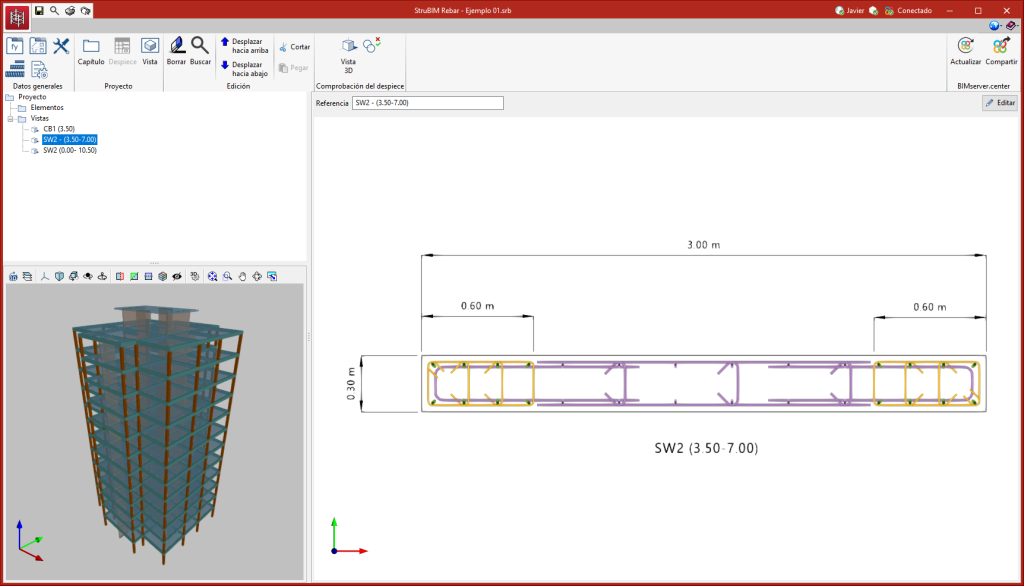Viewport: 1024px width, 586px height.
Task: Toggle the hidden-eye visibility icon in viewer toolbar
Action: pyautogui.click(x=177, y=276)
